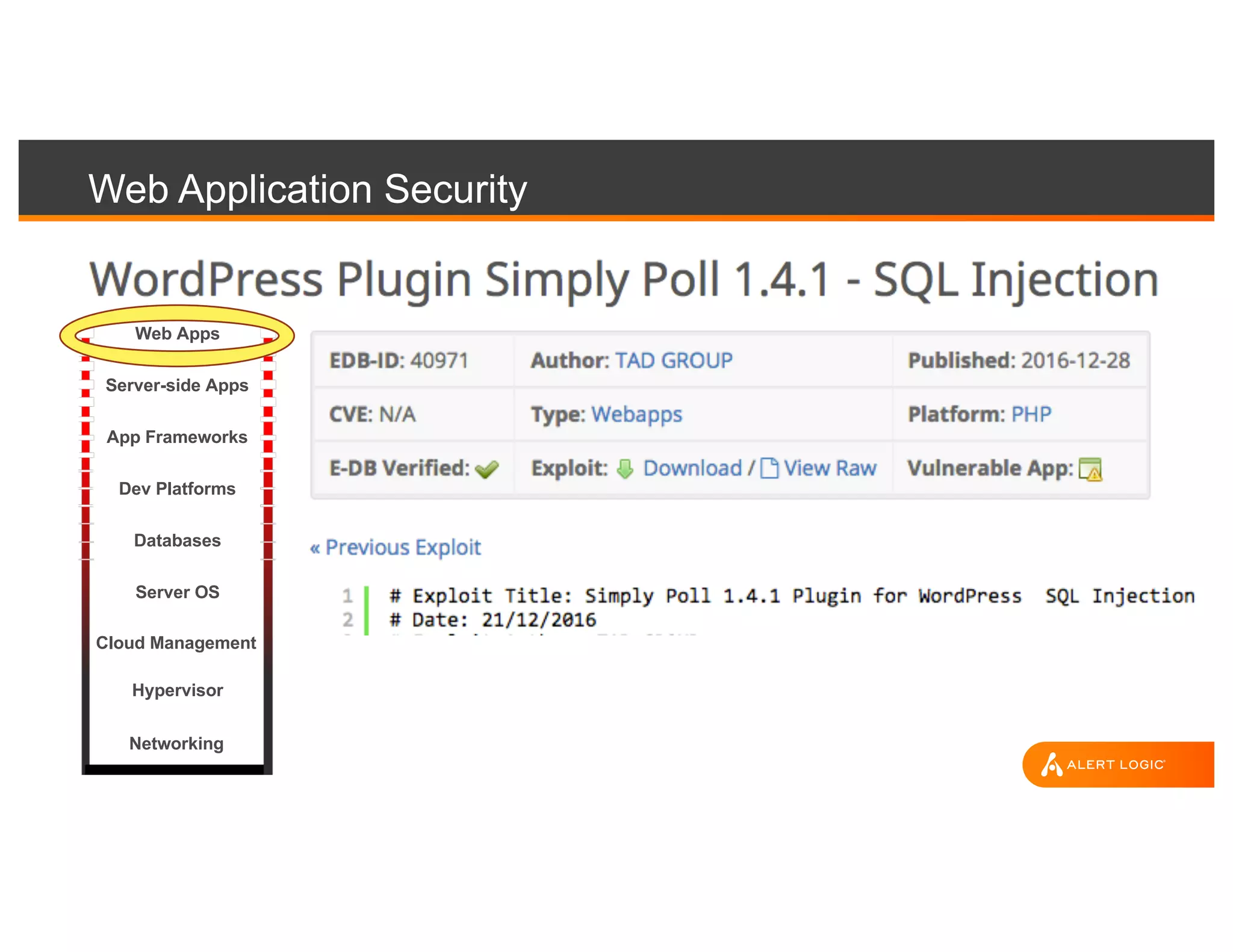Click the line number 2 gutter
The image size is (1233, 952).
[x=347, y=620]
